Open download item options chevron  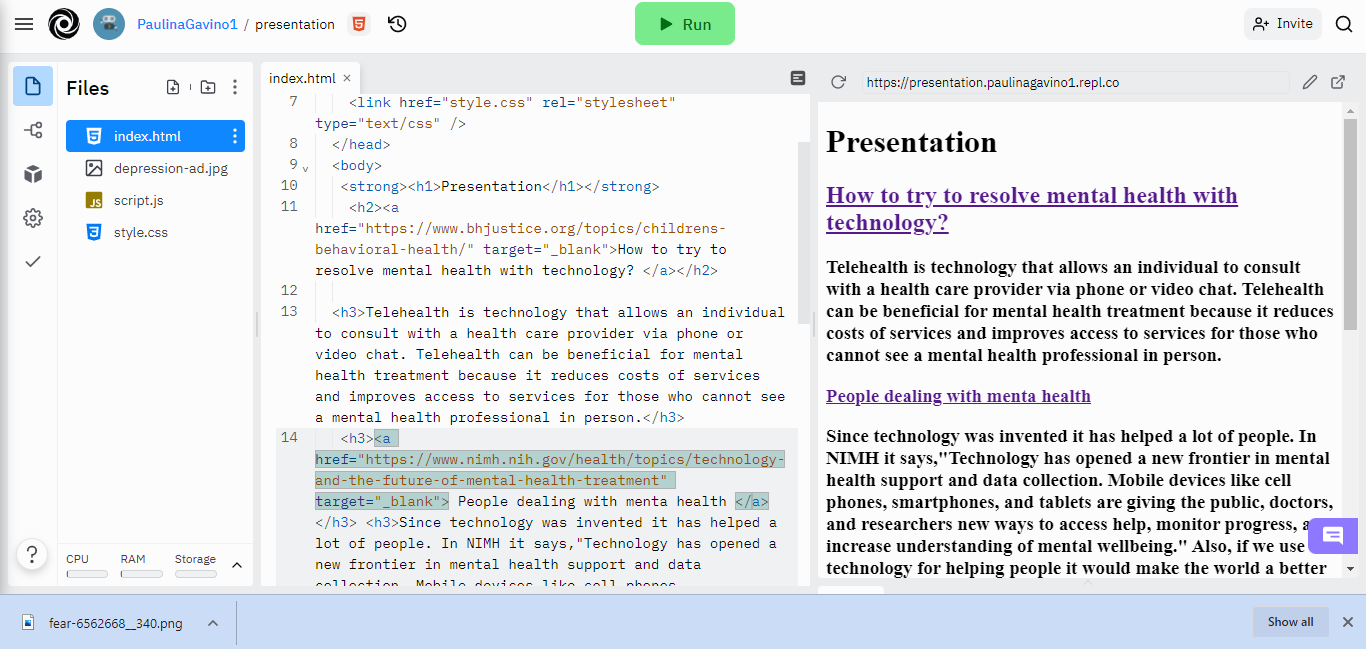point(213,623)
